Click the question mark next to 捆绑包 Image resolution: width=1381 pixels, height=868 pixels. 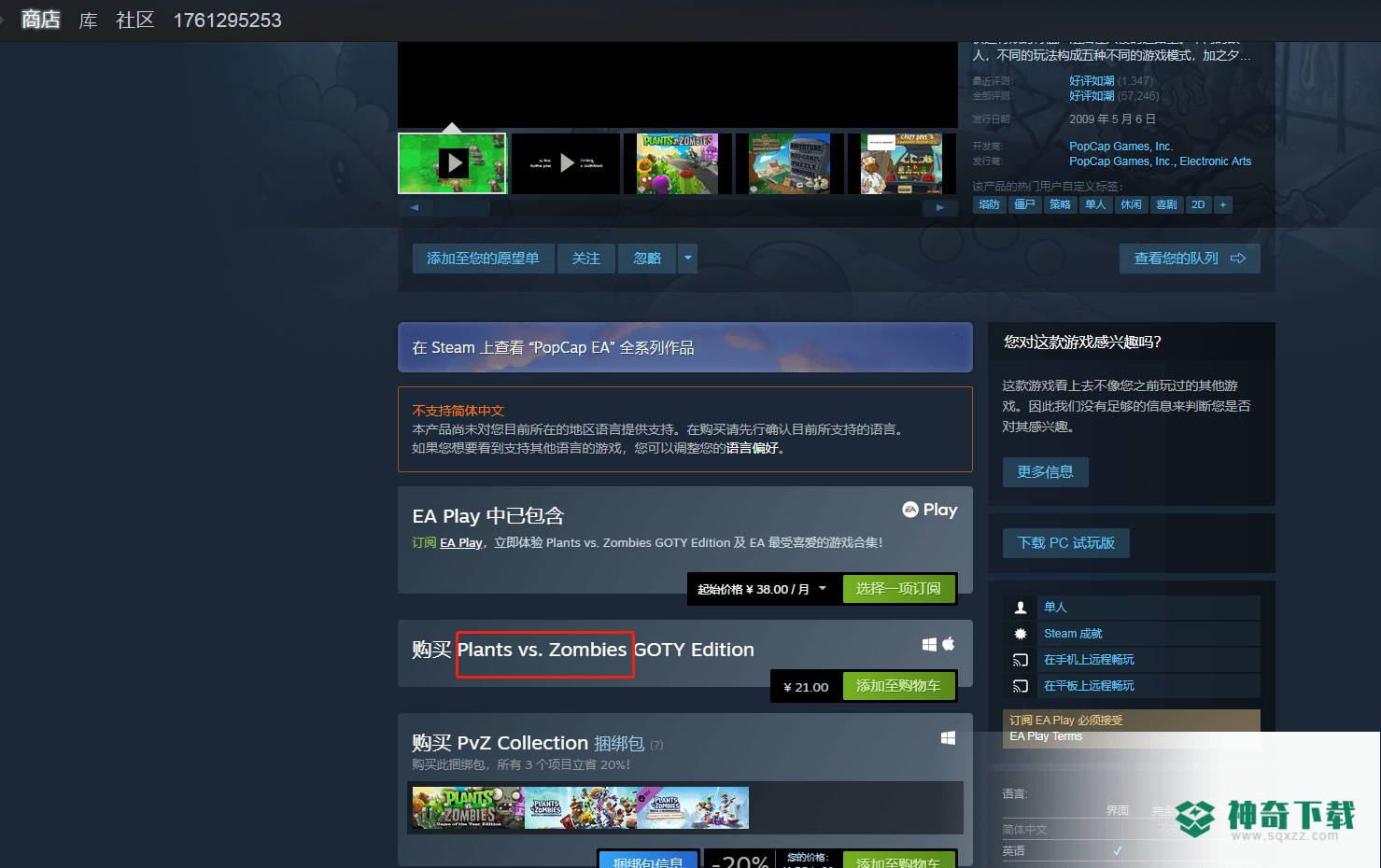pyautogui.click(x=656, y=745)
